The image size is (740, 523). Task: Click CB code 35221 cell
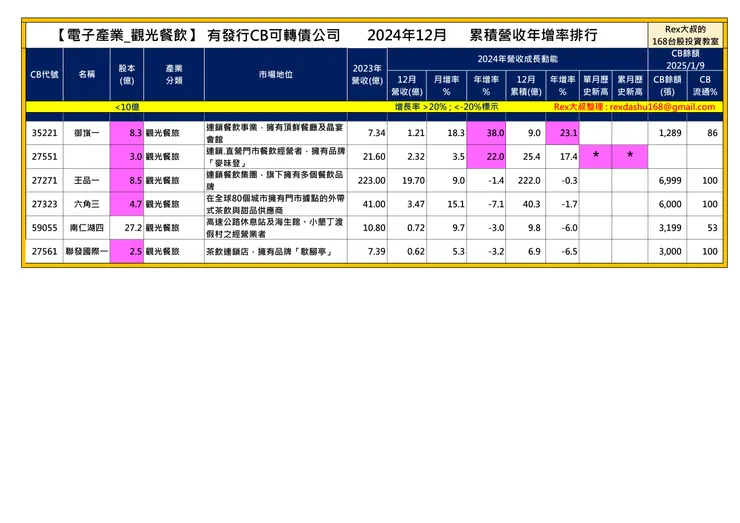point(44,133)
